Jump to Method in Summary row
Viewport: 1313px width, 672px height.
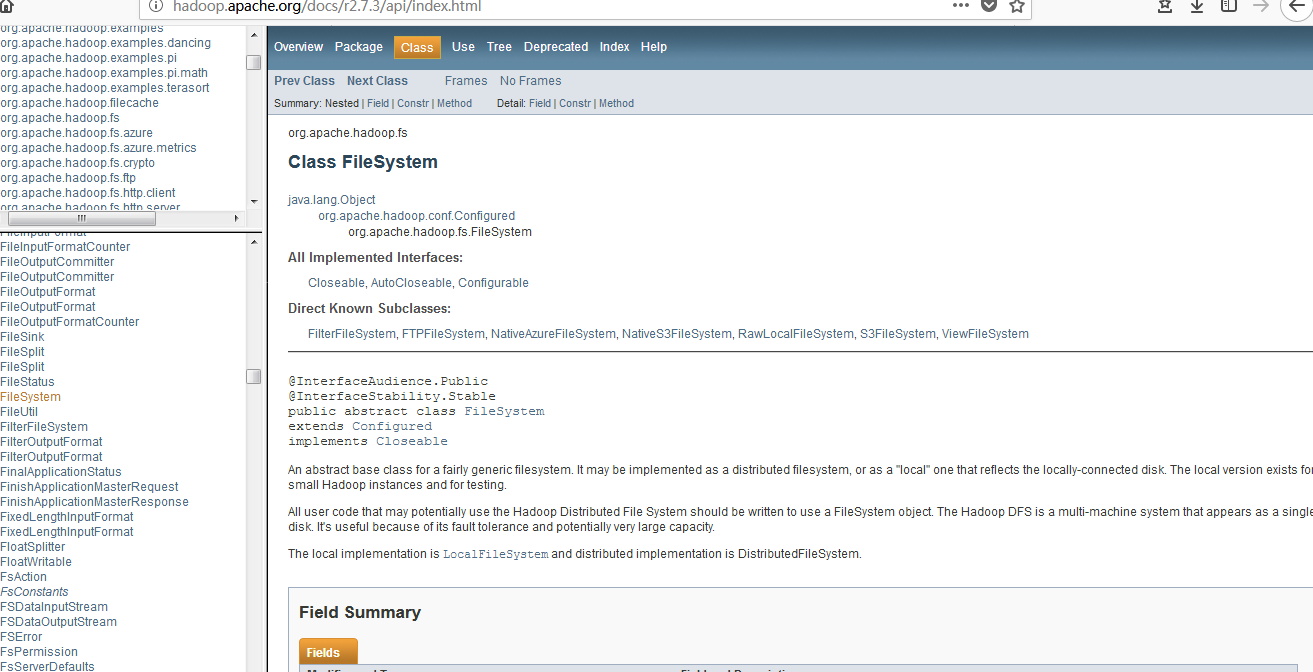[x=454, y=103]
